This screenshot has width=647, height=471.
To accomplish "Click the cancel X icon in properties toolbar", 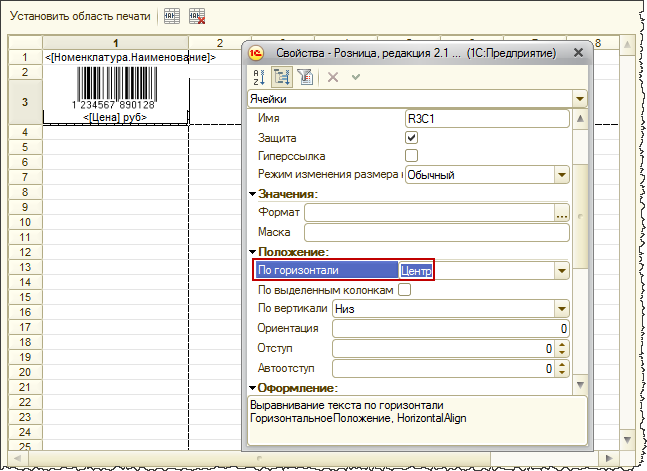I will point(333,77).
